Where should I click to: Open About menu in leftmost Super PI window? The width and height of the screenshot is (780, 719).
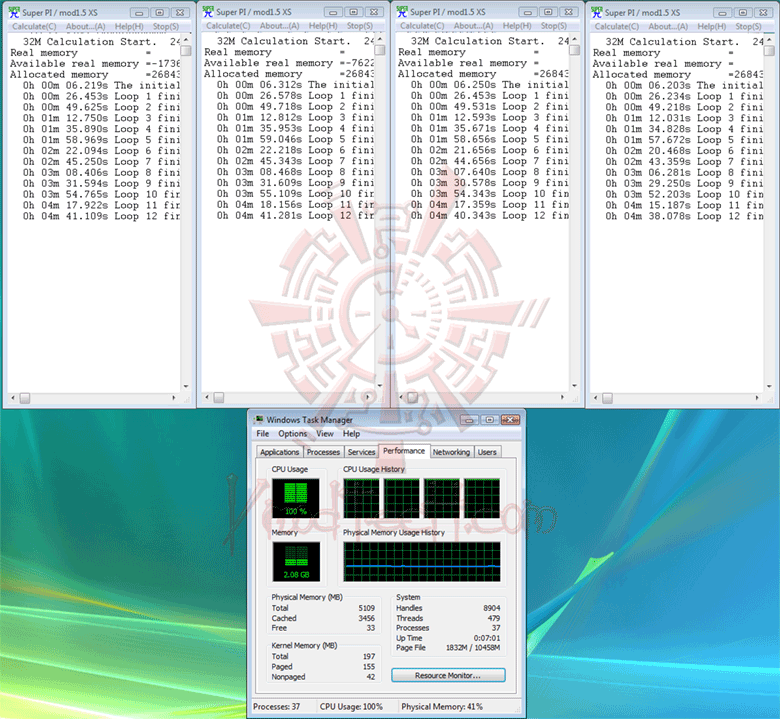pyautogui.click(x=86, y=26)
